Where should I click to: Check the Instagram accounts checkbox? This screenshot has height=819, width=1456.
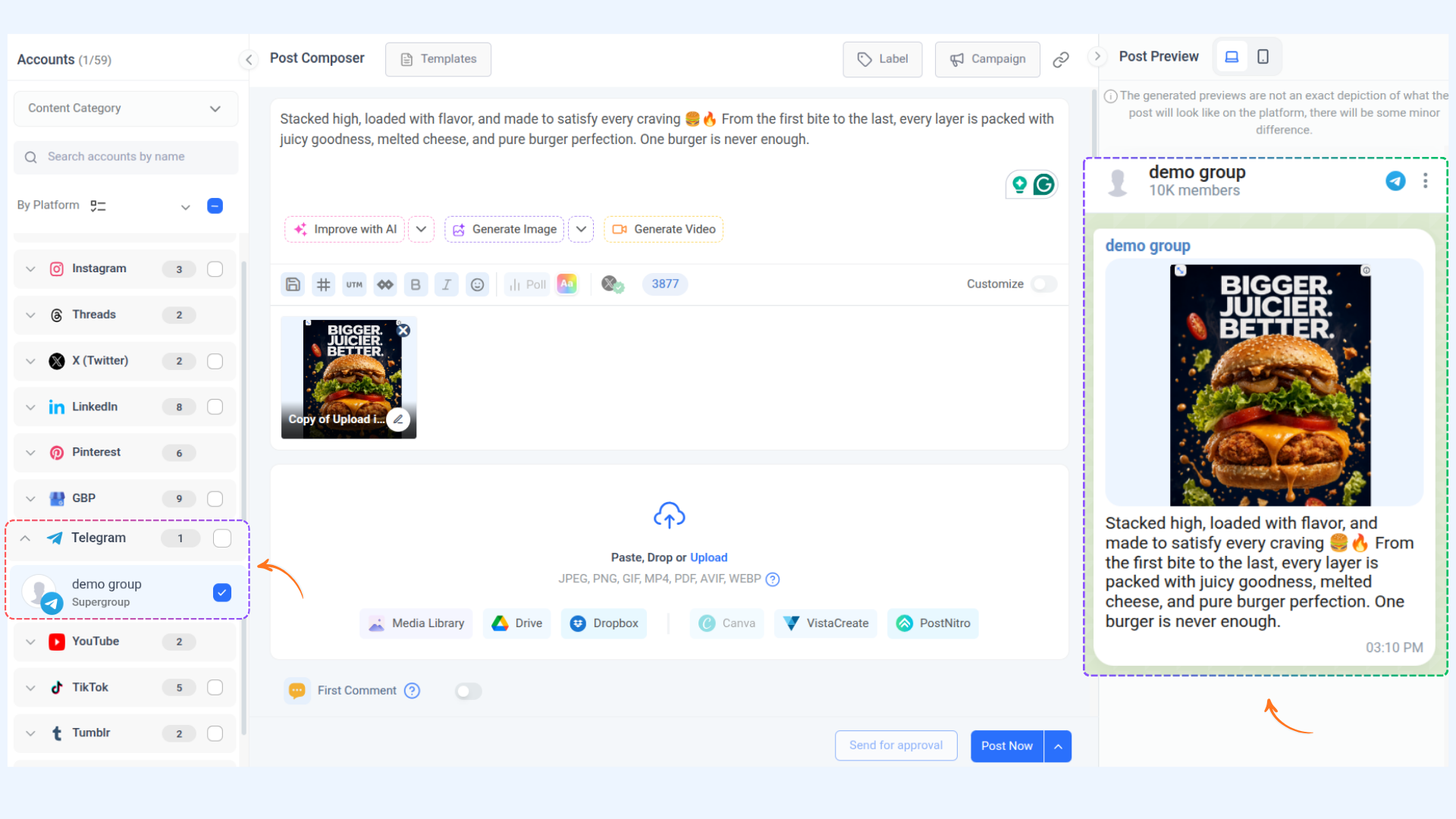pos(215,269)
